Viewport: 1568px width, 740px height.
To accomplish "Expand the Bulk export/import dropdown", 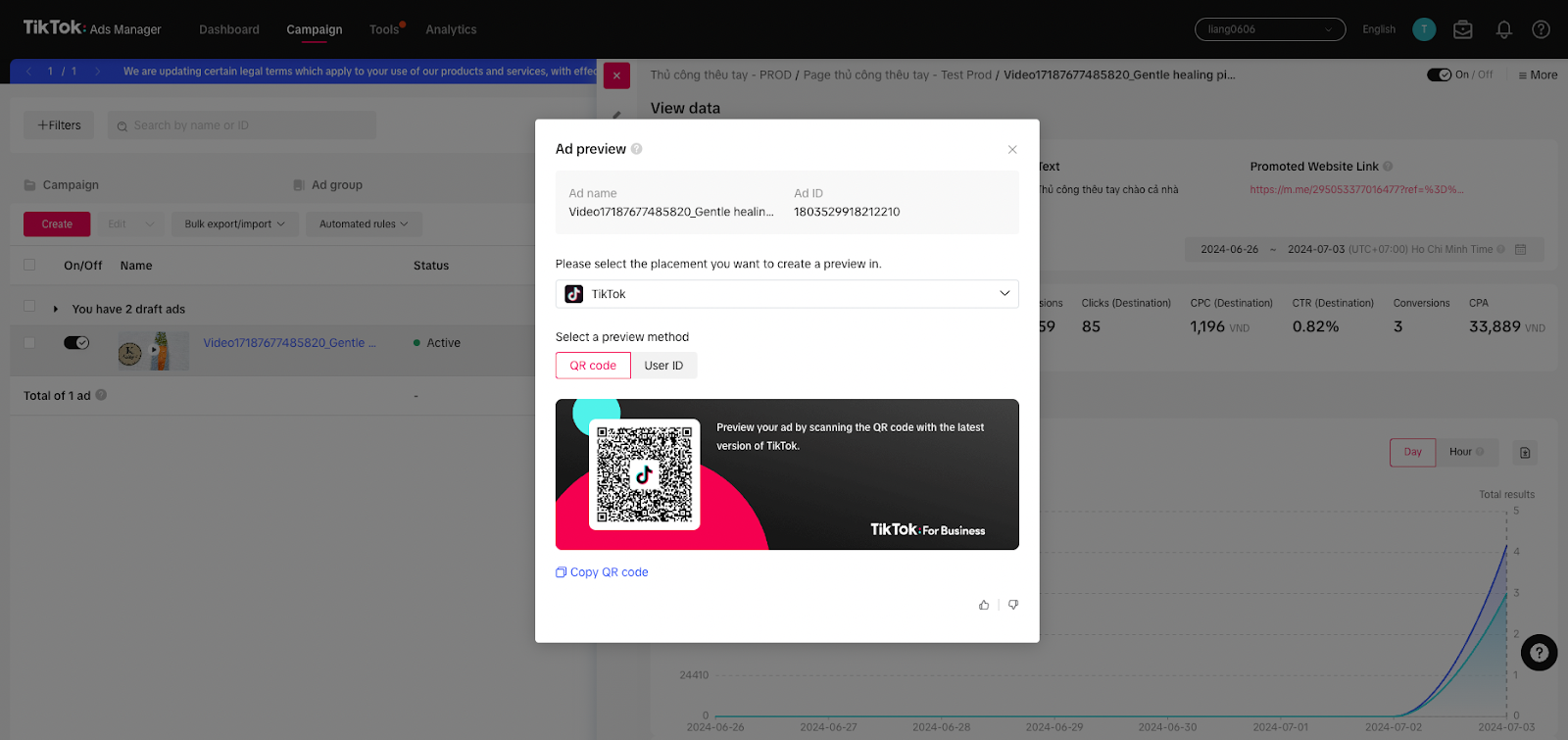I will point(235,224).
